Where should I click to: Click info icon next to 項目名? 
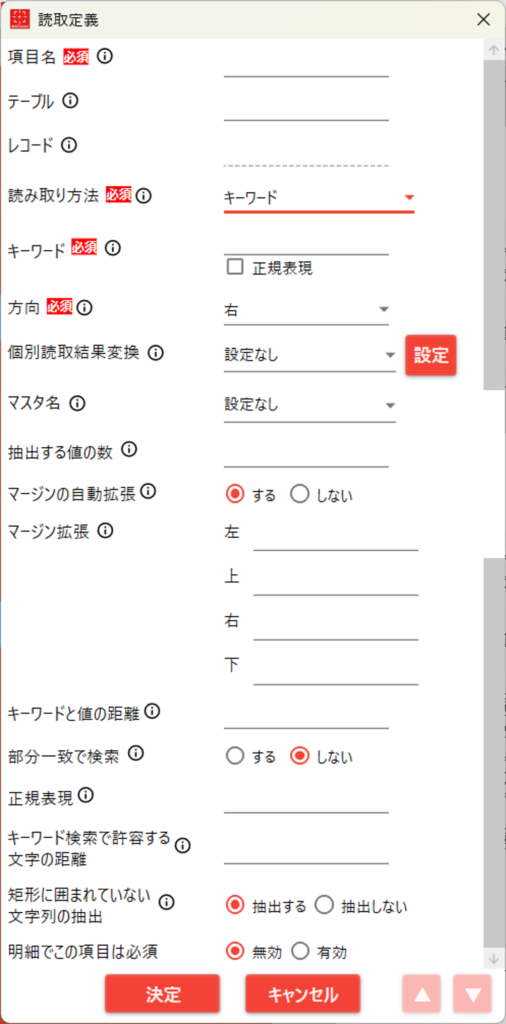[x=104, y=57]
